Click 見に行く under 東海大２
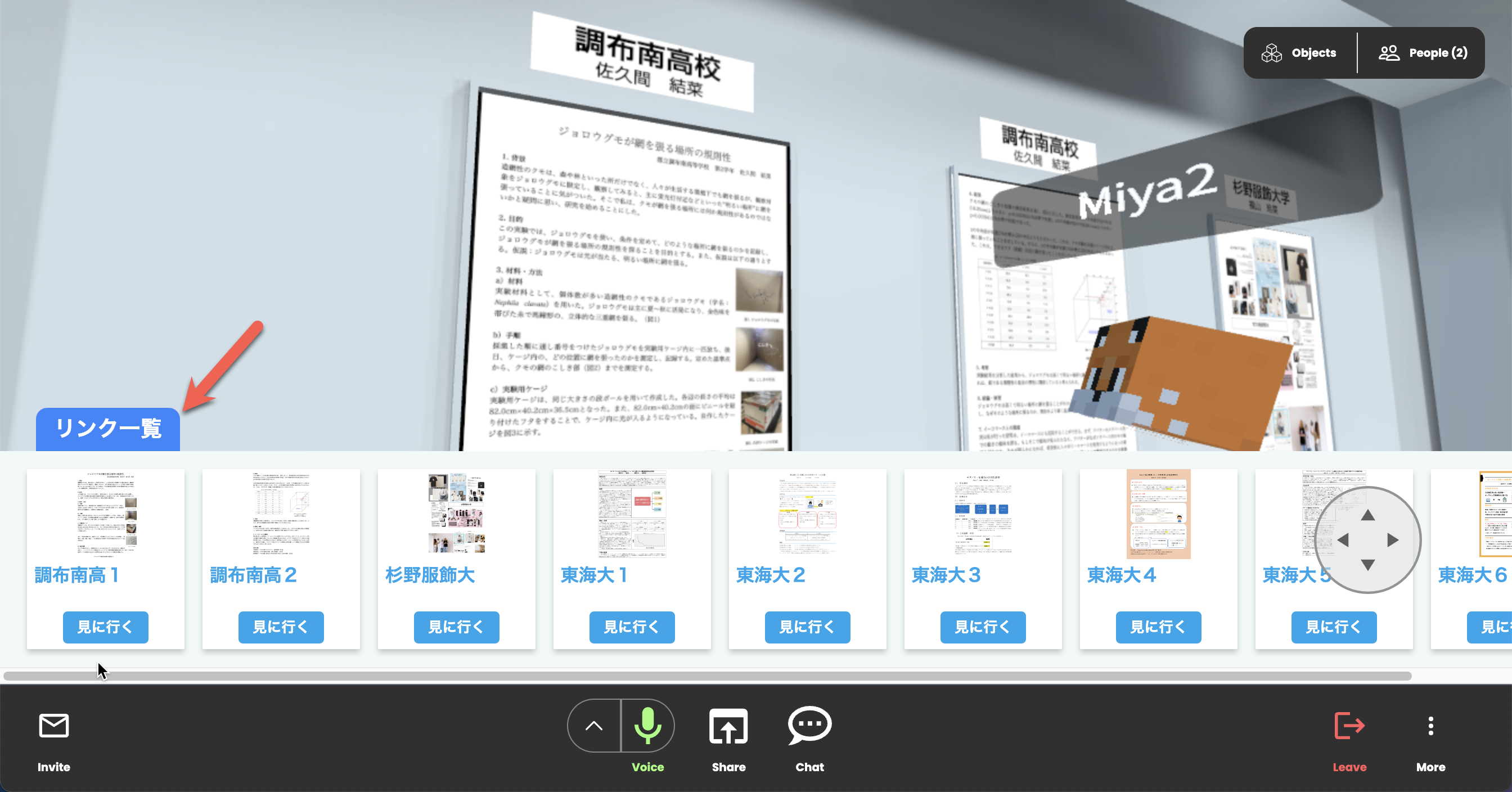Image resolution: width=1512 pixels, height=792 pixels. tap(808, 627)
